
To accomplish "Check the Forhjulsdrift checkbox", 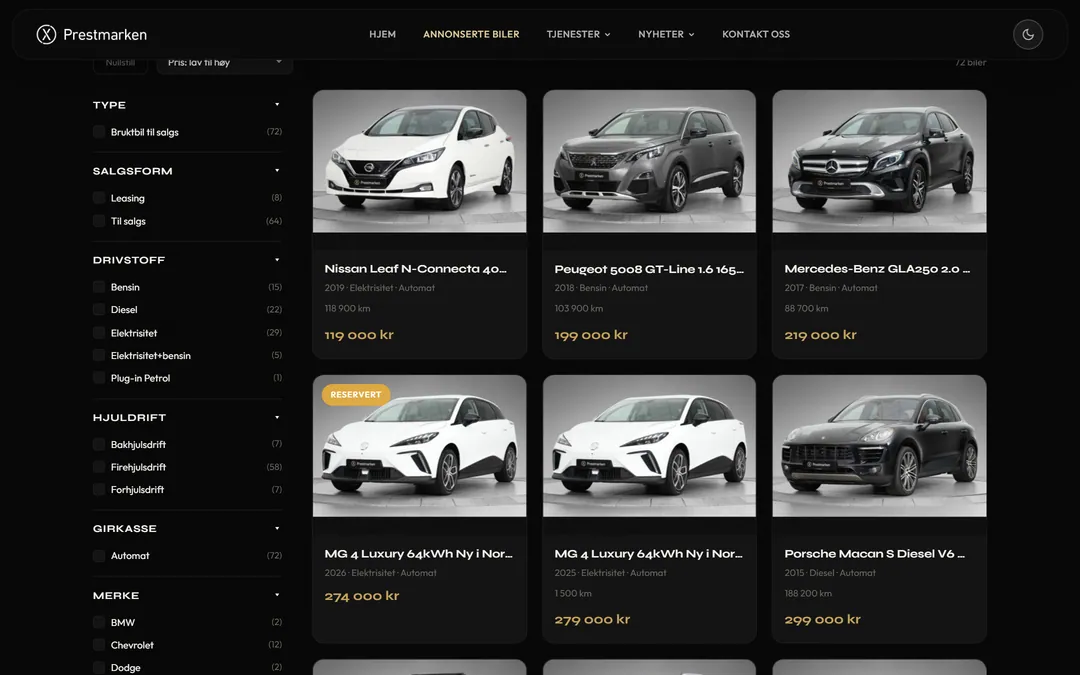I will tap(99, 490).
